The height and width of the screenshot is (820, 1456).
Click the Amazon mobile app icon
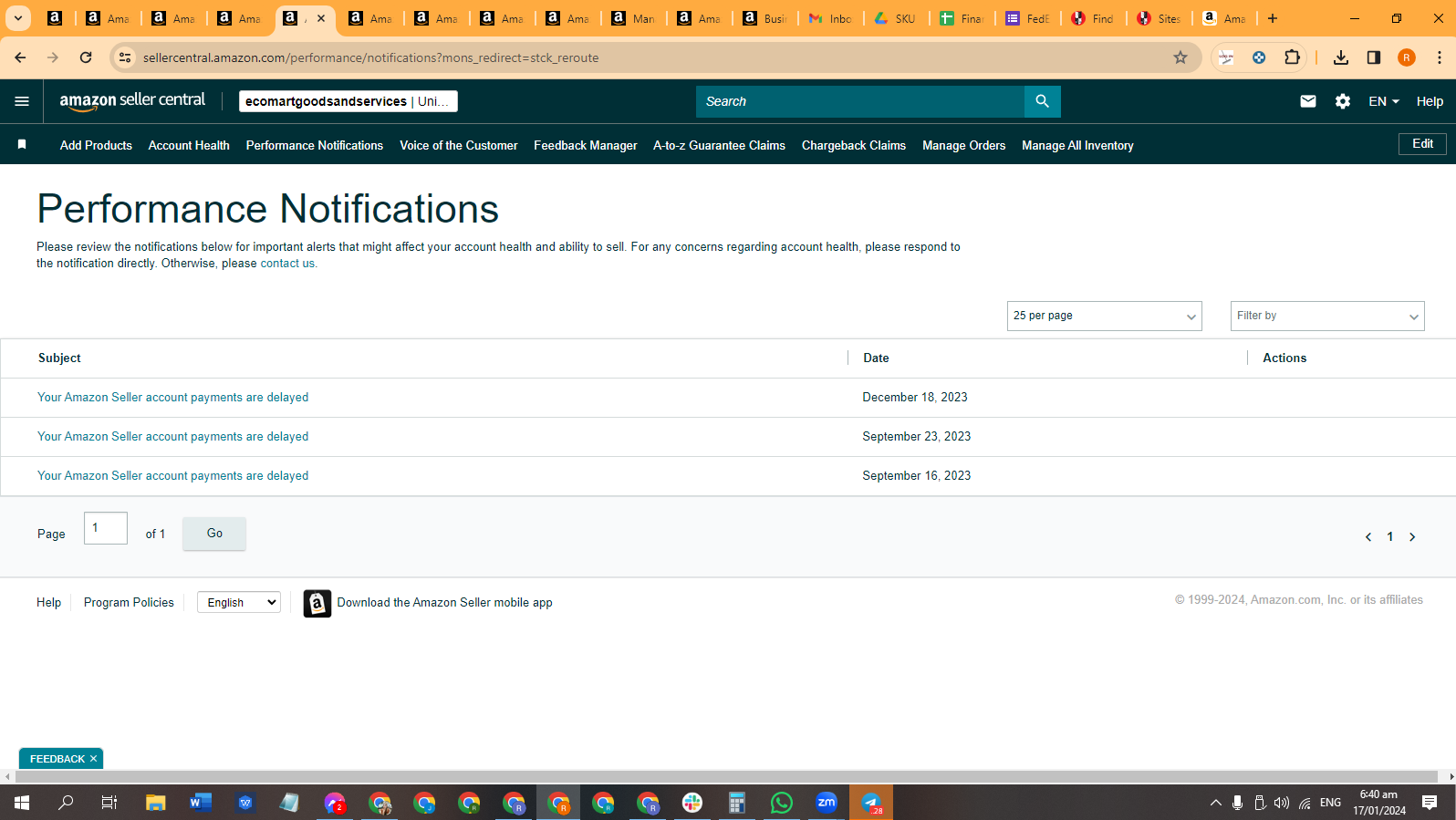pyautogui.click(x=317, y=603)
